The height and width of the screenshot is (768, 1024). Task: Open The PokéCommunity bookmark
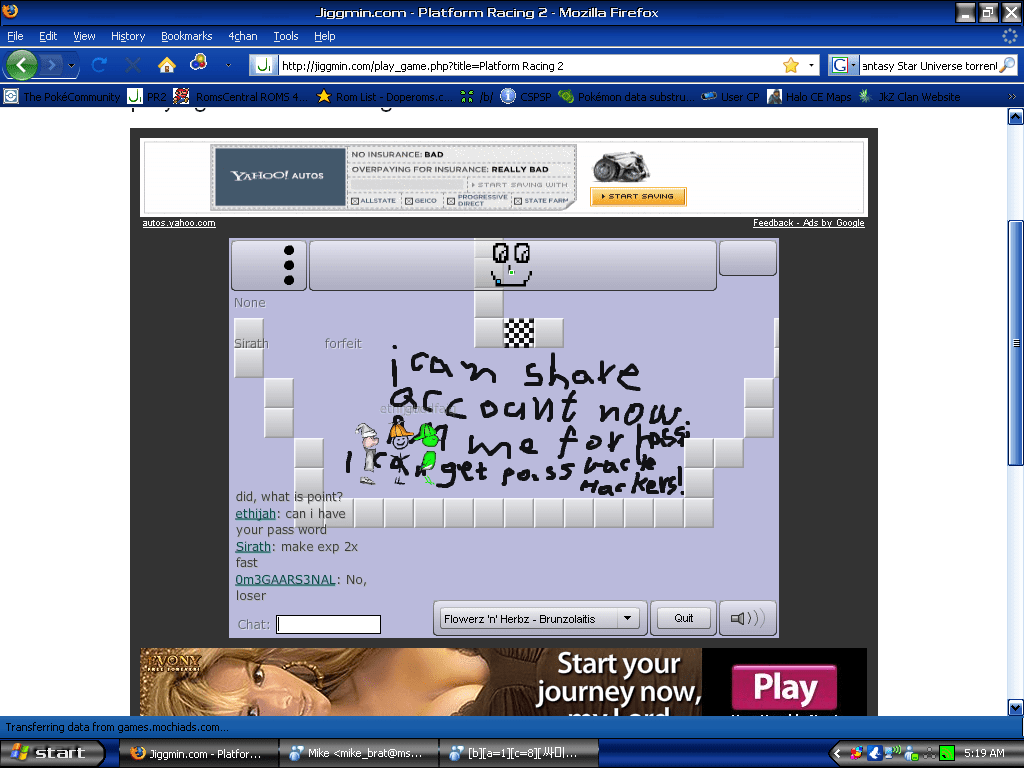pyautogui.click(x=62, y=97)
